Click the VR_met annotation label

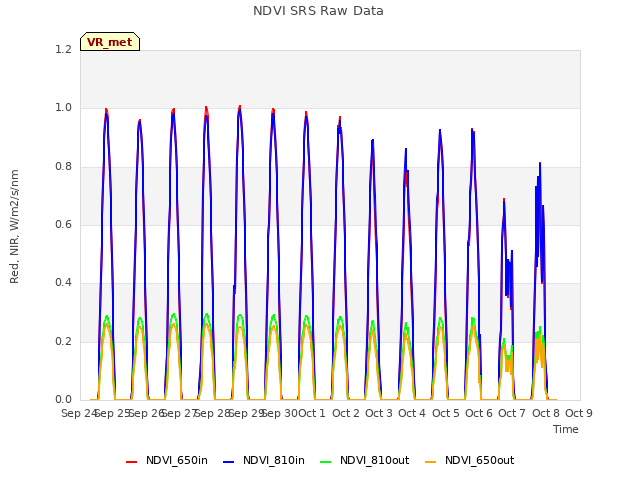(x=110, y=42)
